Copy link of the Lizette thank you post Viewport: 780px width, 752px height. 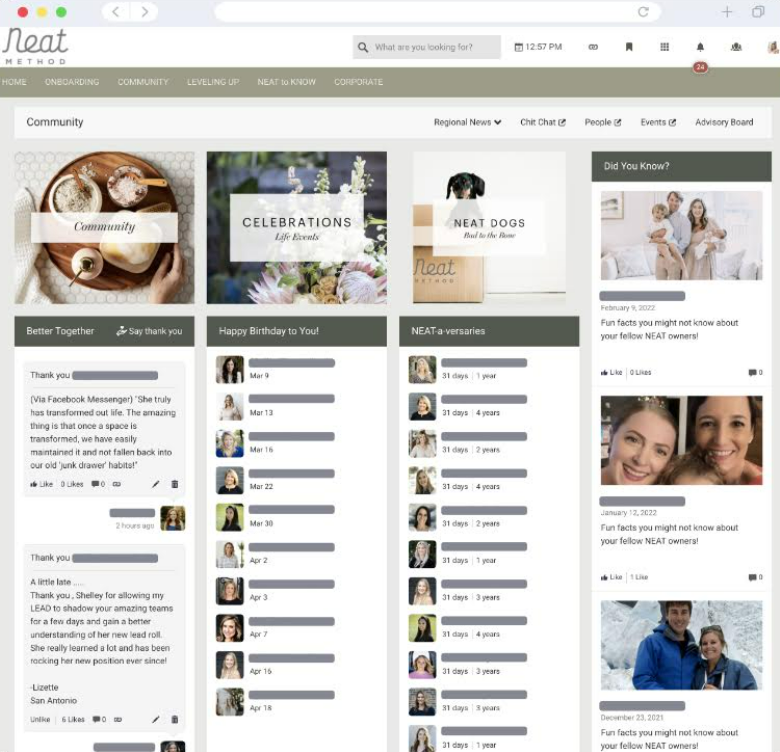118,719
